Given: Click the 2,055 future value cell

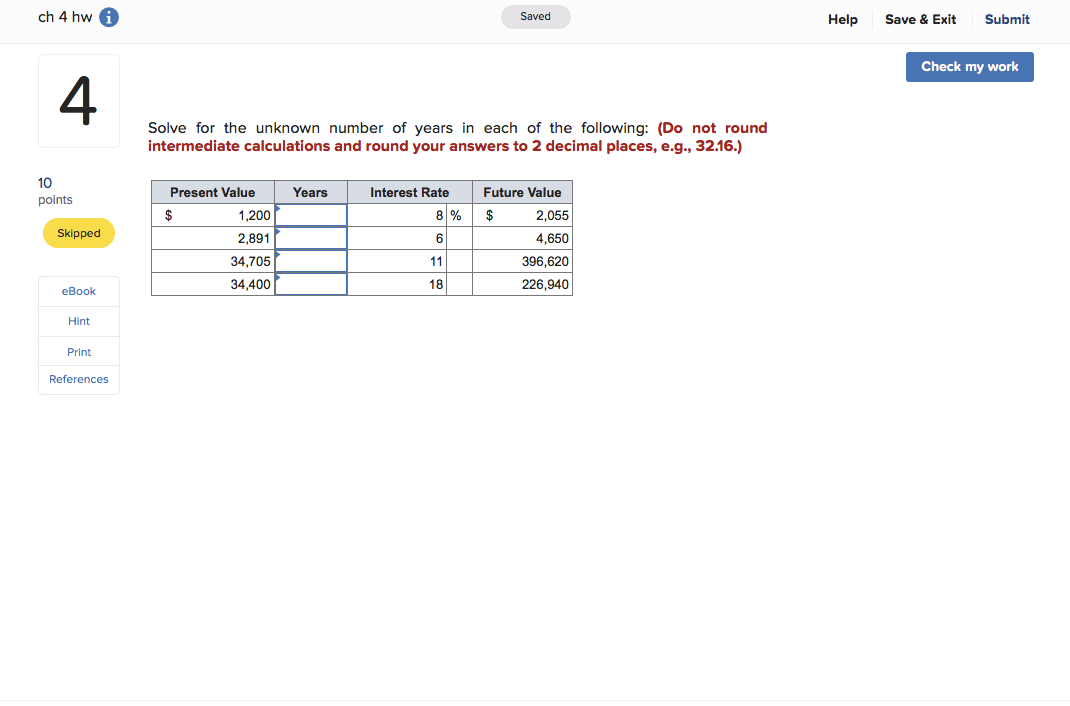Looking at the screenshot, I should click(522, 216).
